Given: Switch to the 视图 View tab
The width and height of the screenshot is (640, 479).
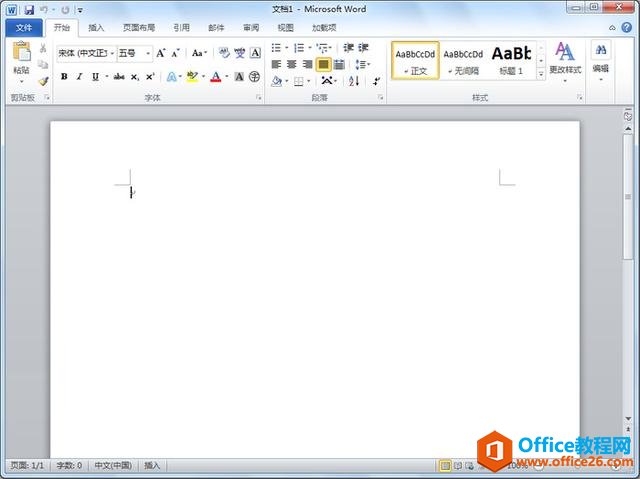Looking at the screenshot, I should tap(286, 28).
